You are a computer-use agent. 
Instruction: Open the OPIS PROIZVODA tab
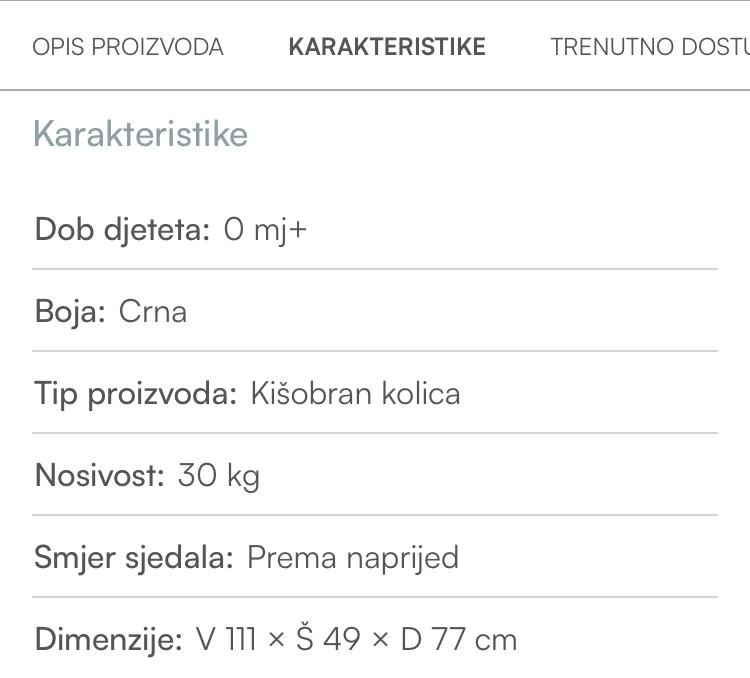coord(128,47)
